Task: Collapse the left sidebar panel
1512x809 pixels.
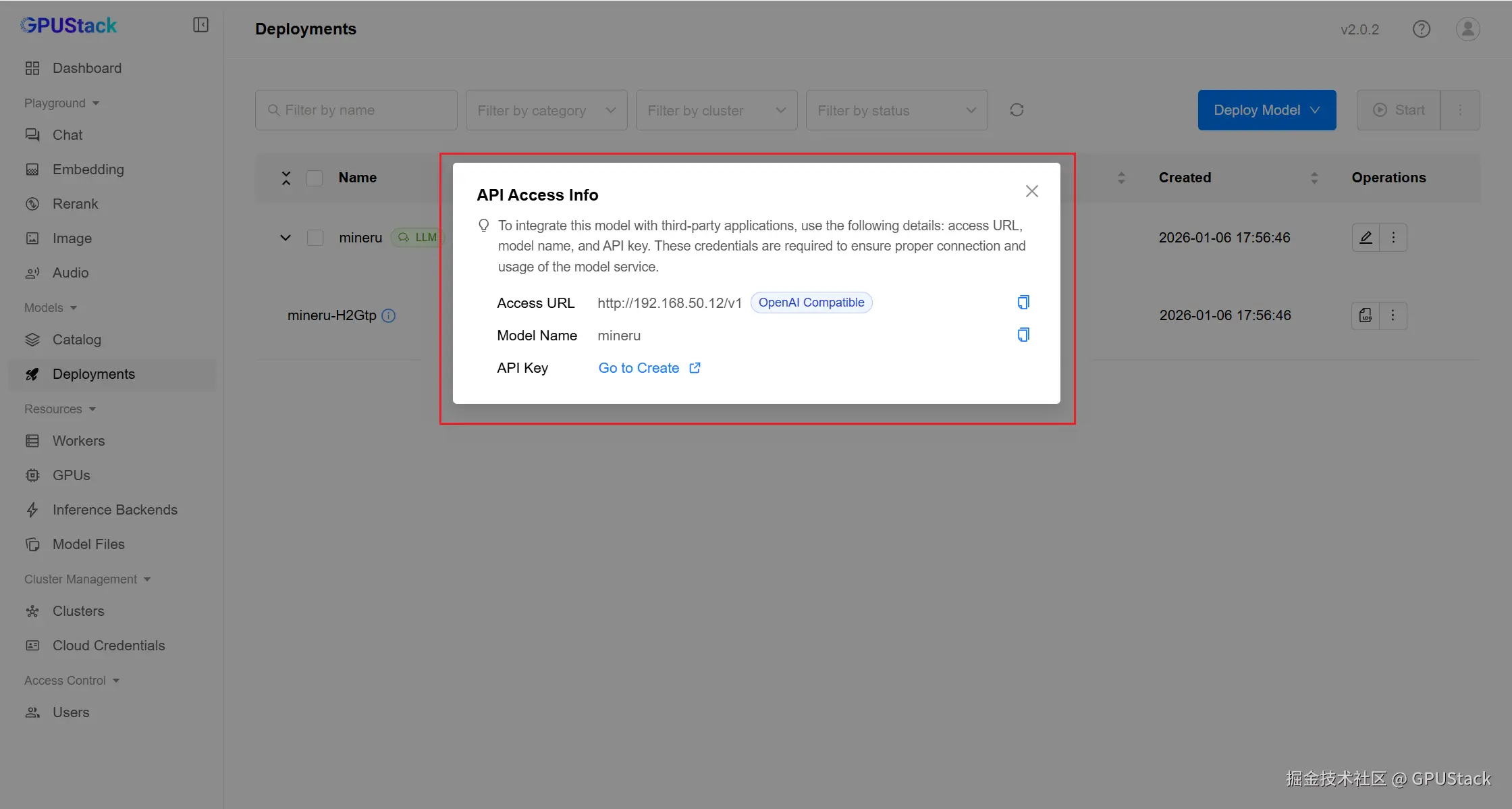Action: pyautogui.click(x=200, y=25)
